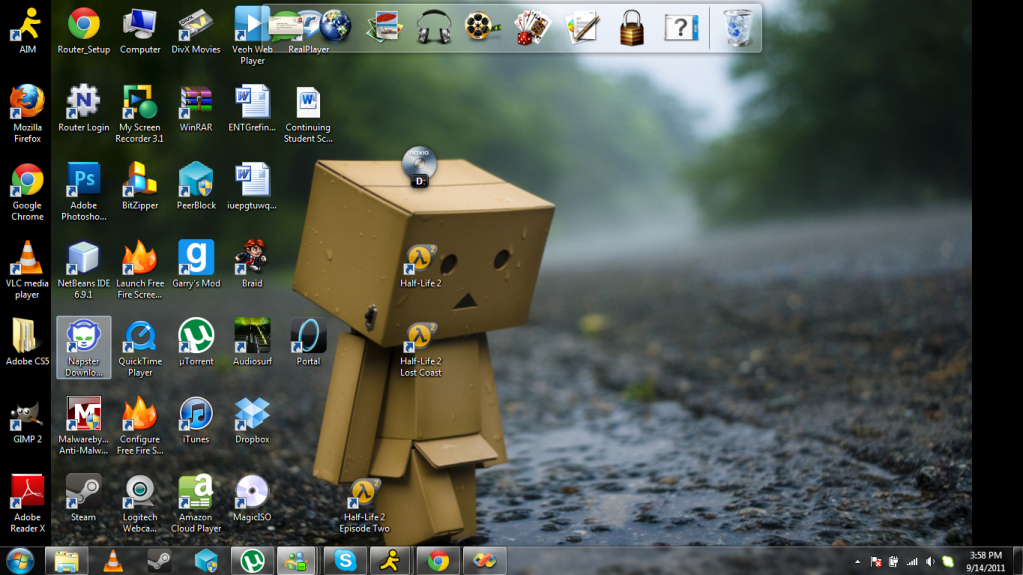Viewport: 1023px width, 575px height.
Task: Open the Steam desktop shortcut
Action: pos(83,492)
